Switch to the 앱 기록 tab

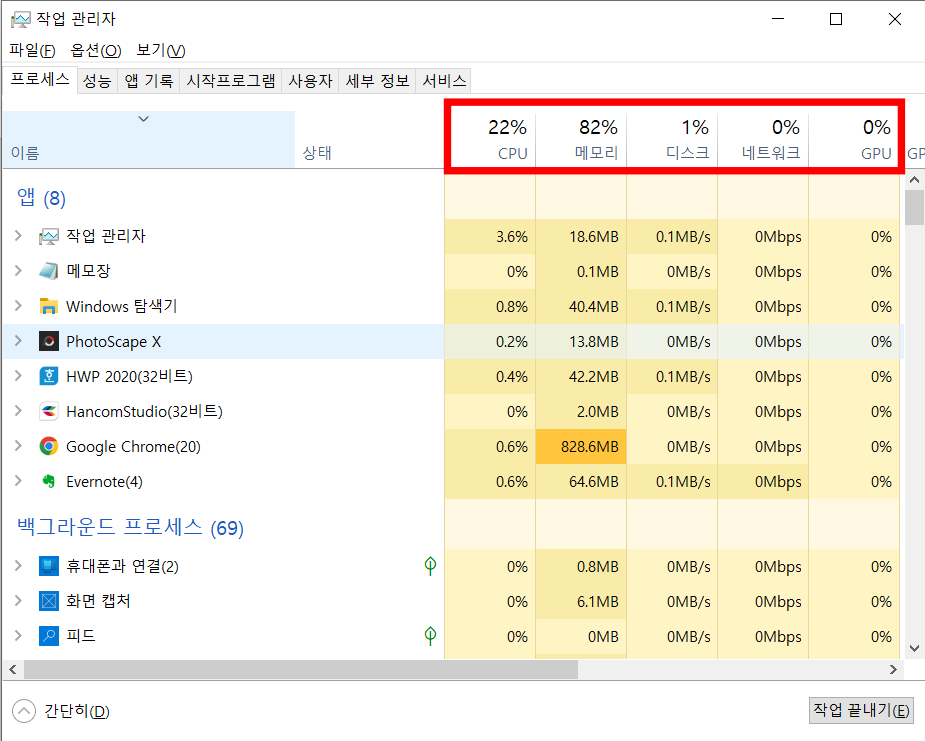[149, 81]
